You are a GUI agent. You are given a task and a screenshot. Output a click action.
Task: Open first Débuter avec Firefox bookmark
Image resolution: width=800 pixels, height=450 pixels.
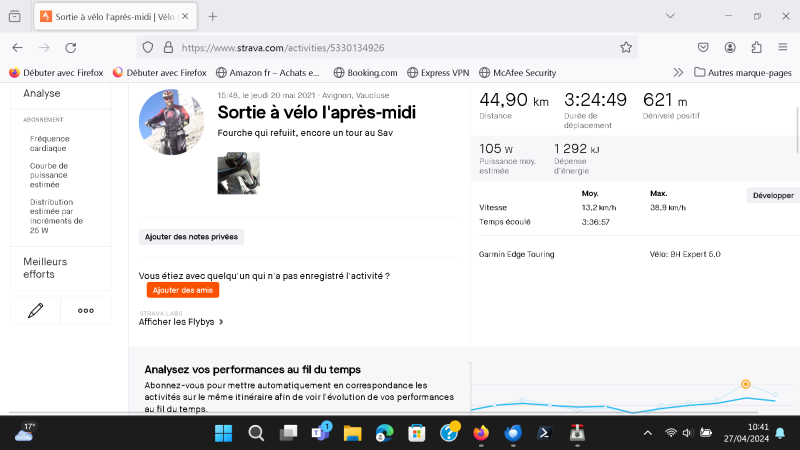point(56,72)
